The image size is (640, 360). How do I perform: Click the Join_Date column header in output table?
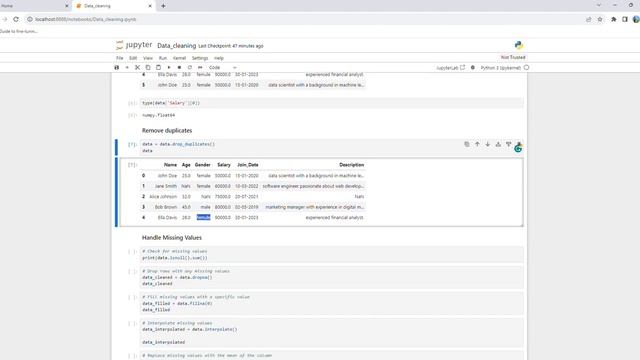pyautogui.click(x=248, y=165)
